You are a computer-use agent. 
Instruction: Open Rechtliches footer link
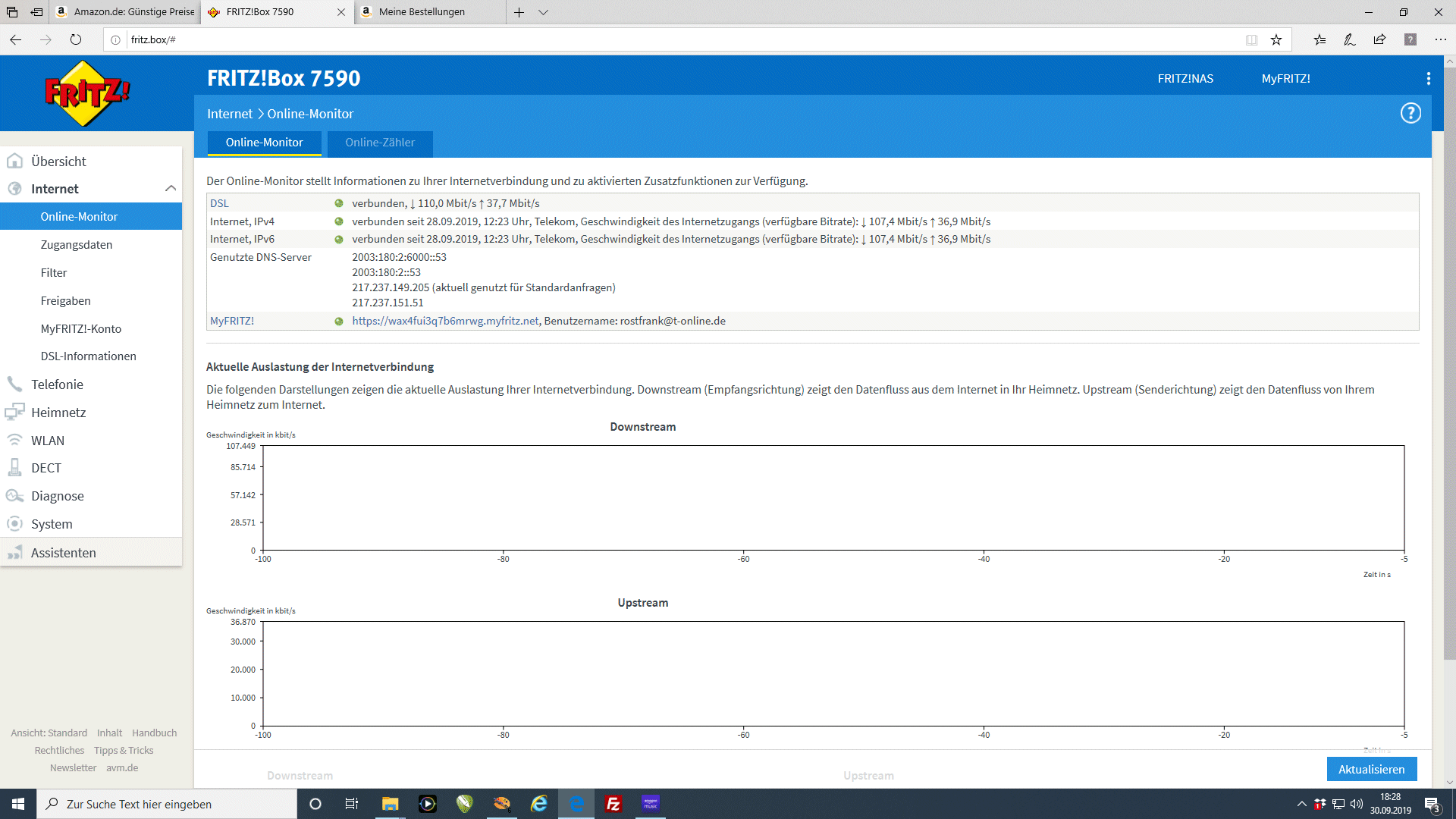(x=59, y=751)
